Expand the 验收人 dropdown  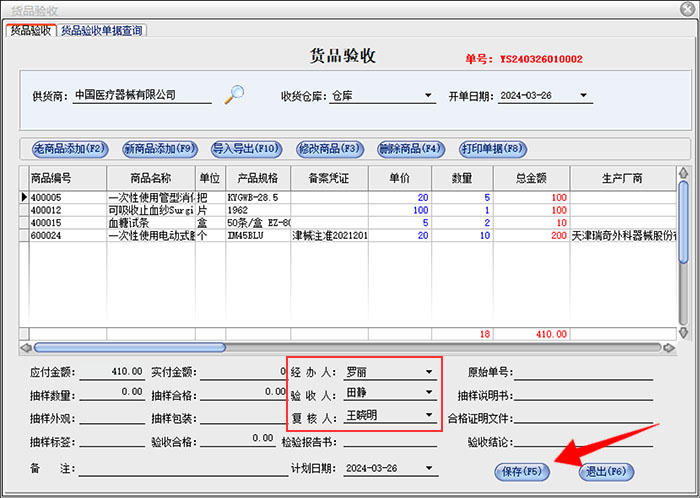(x=429, y=394)
